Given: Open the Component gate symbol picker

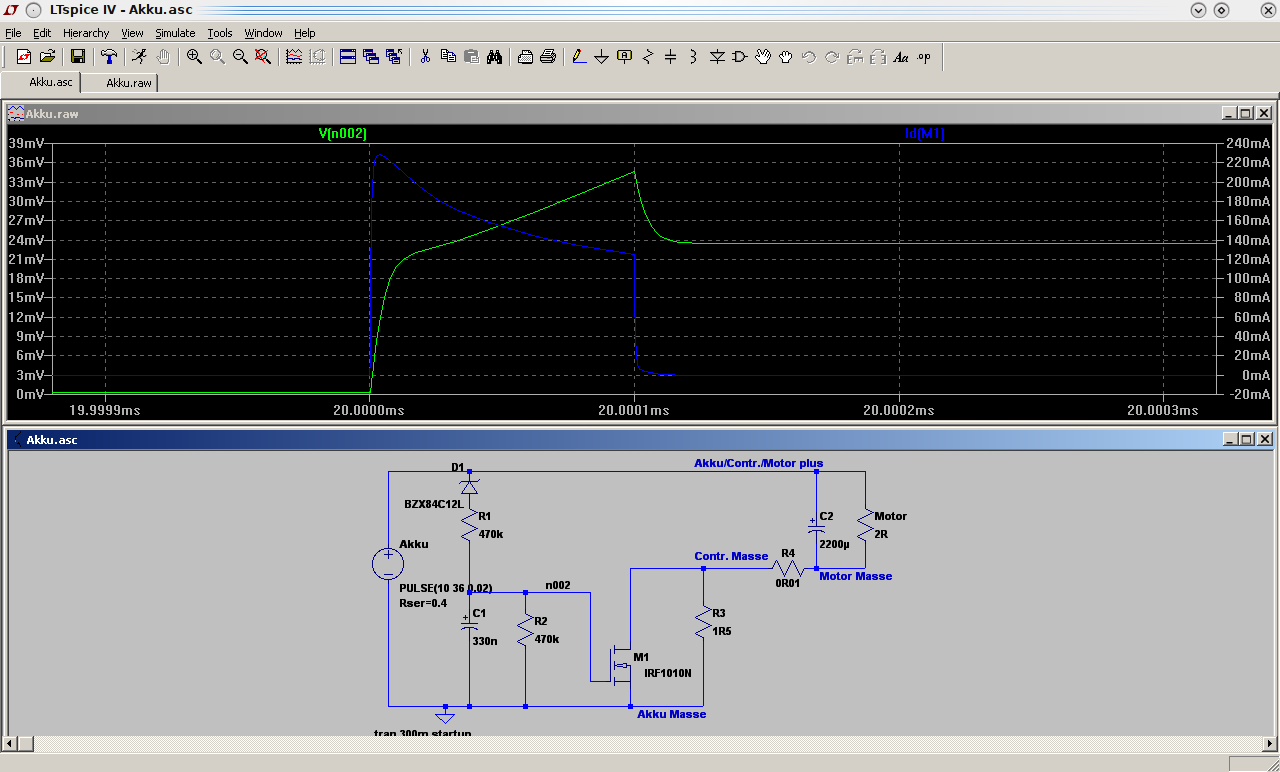Looking at the screenshot, I should point(740,57).
